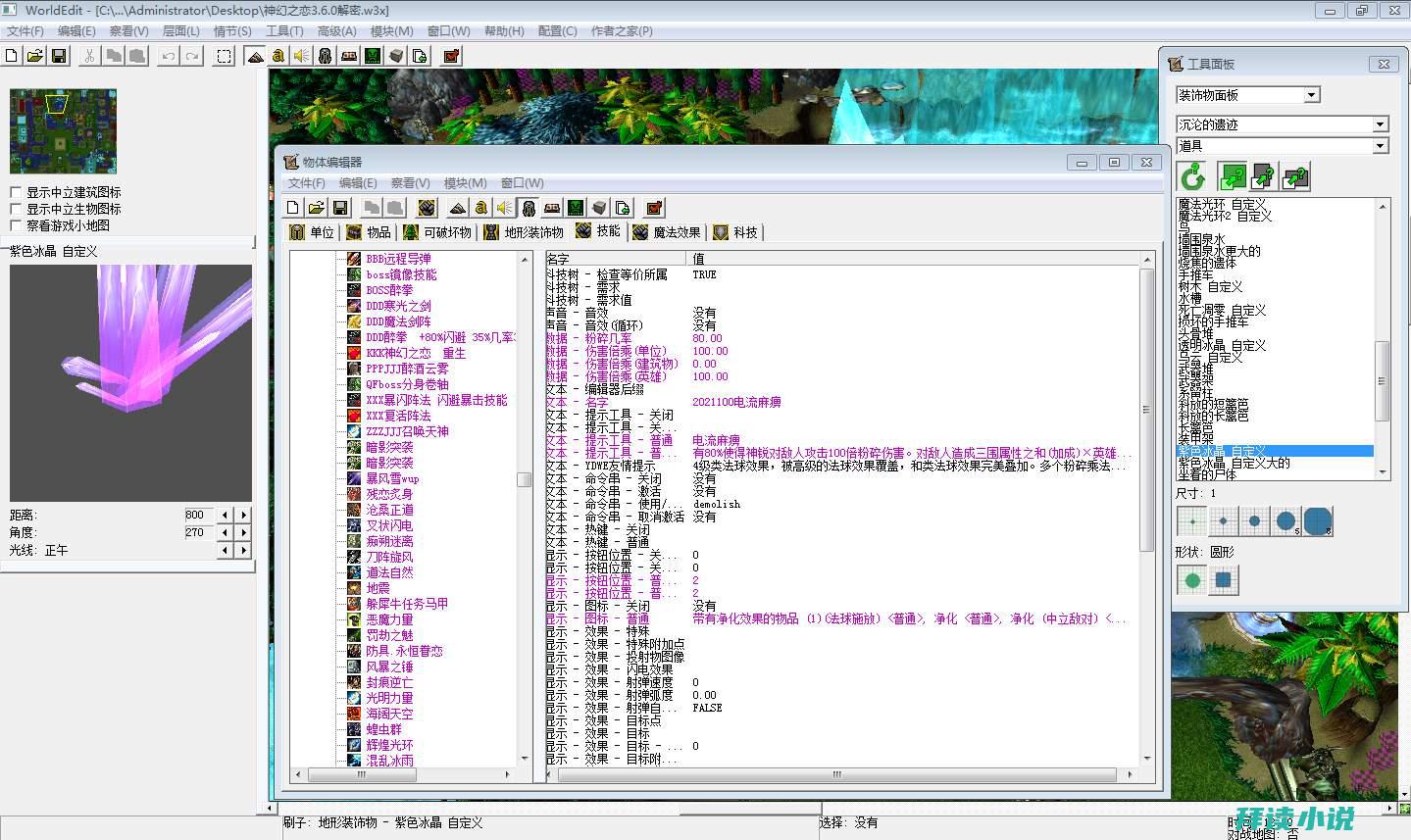
Task: Open the 装饰物面板 palette type dropdown
Action: 1312,95
